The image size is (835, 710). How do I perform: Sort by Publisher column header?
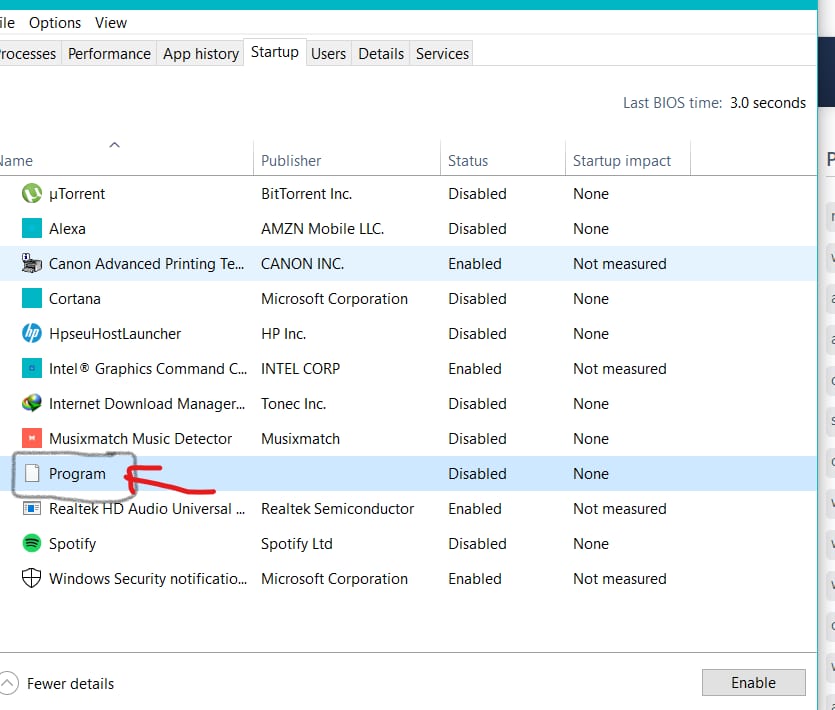click(347, 160)
